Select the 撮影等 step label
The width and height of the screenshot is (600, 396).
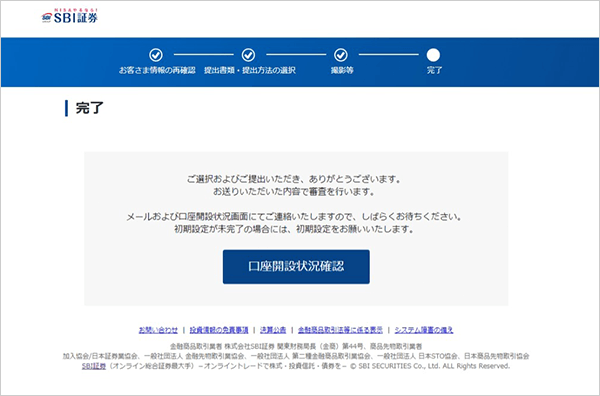coord(342,70)
